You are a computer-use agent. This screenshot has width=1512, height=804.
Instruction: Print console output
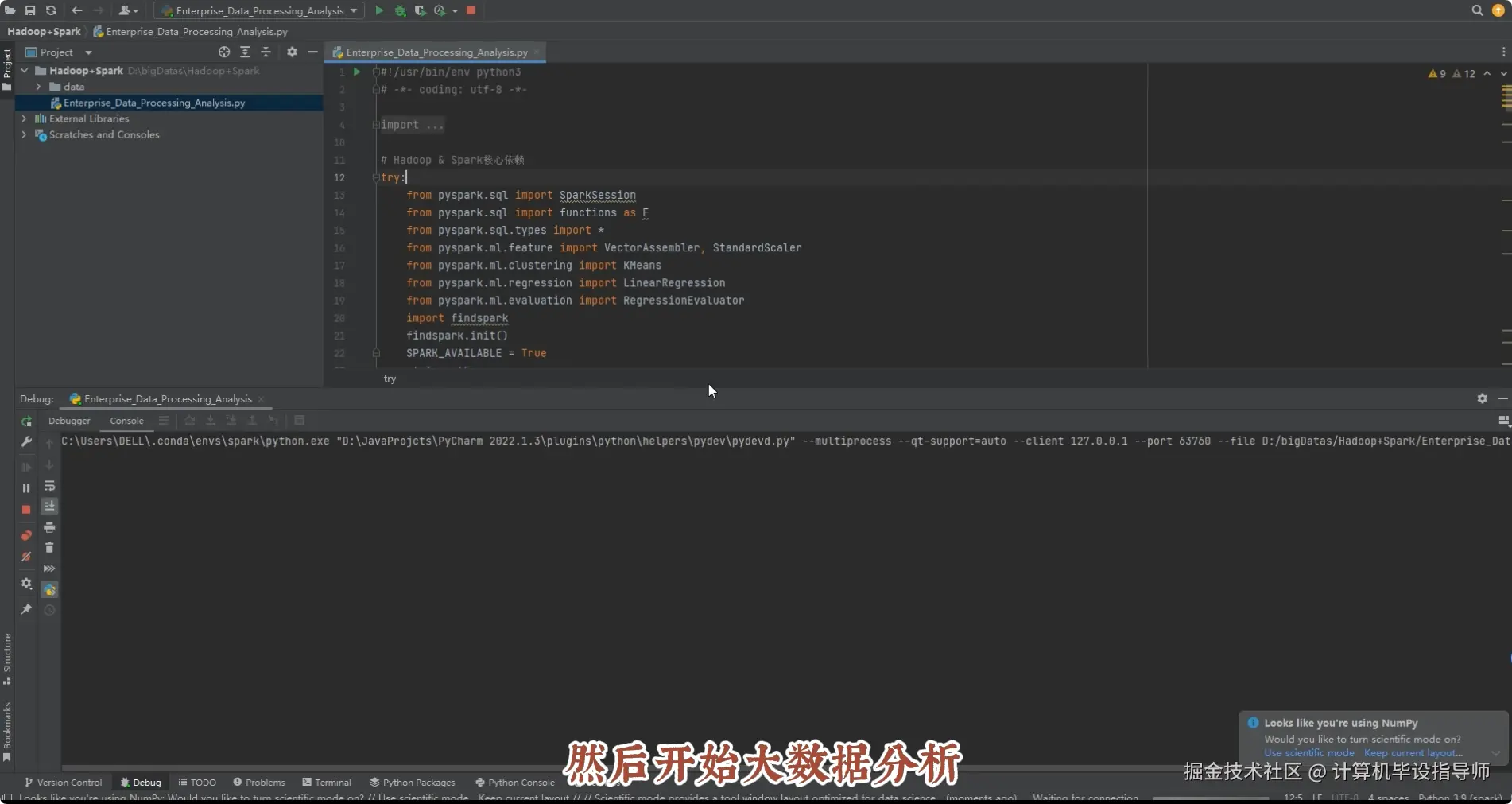click(x=49, y=527)
